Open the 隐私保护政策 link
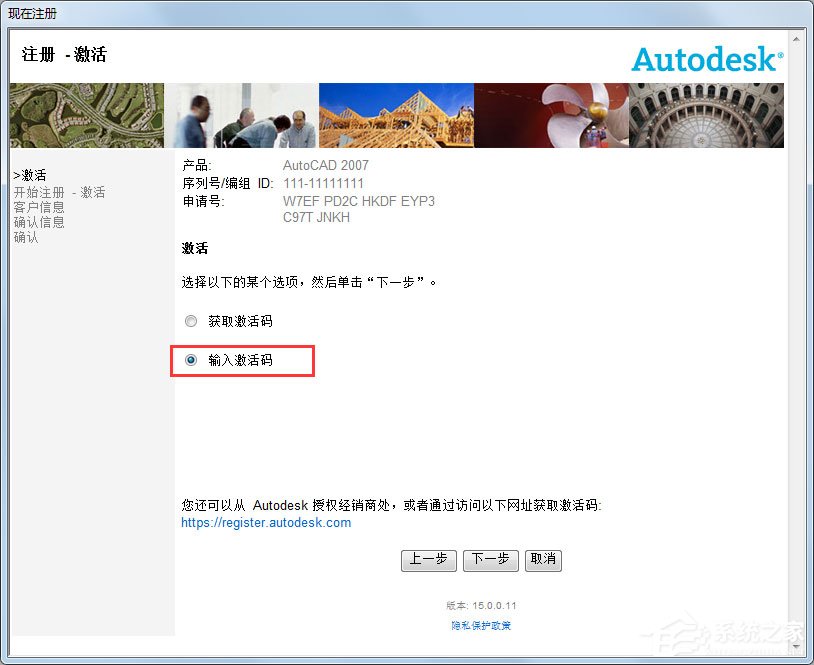This screenshot has height=665, width=814. coord(481,626)
